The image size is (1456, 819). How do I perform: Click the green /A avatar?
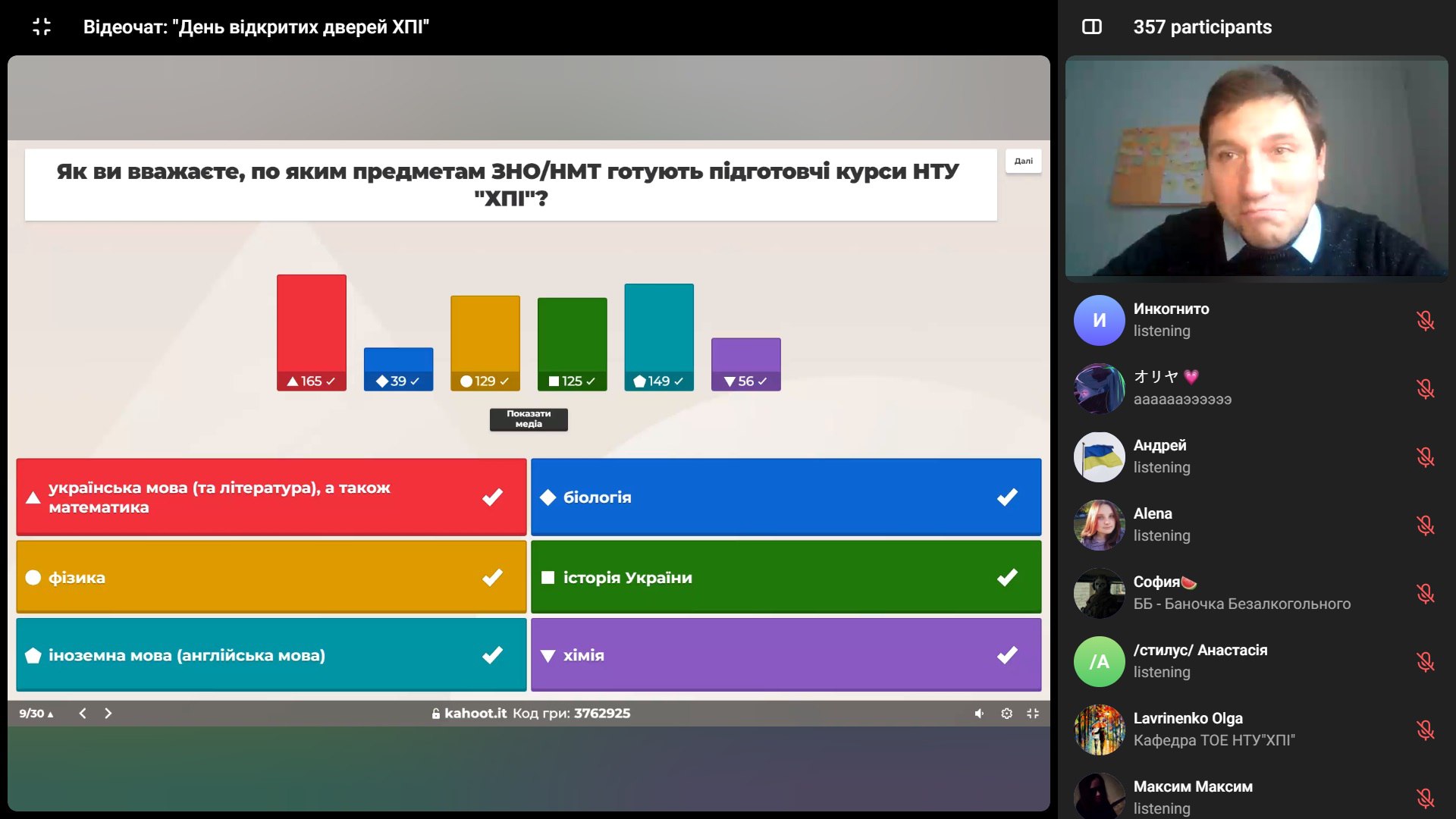(1099, 661)
